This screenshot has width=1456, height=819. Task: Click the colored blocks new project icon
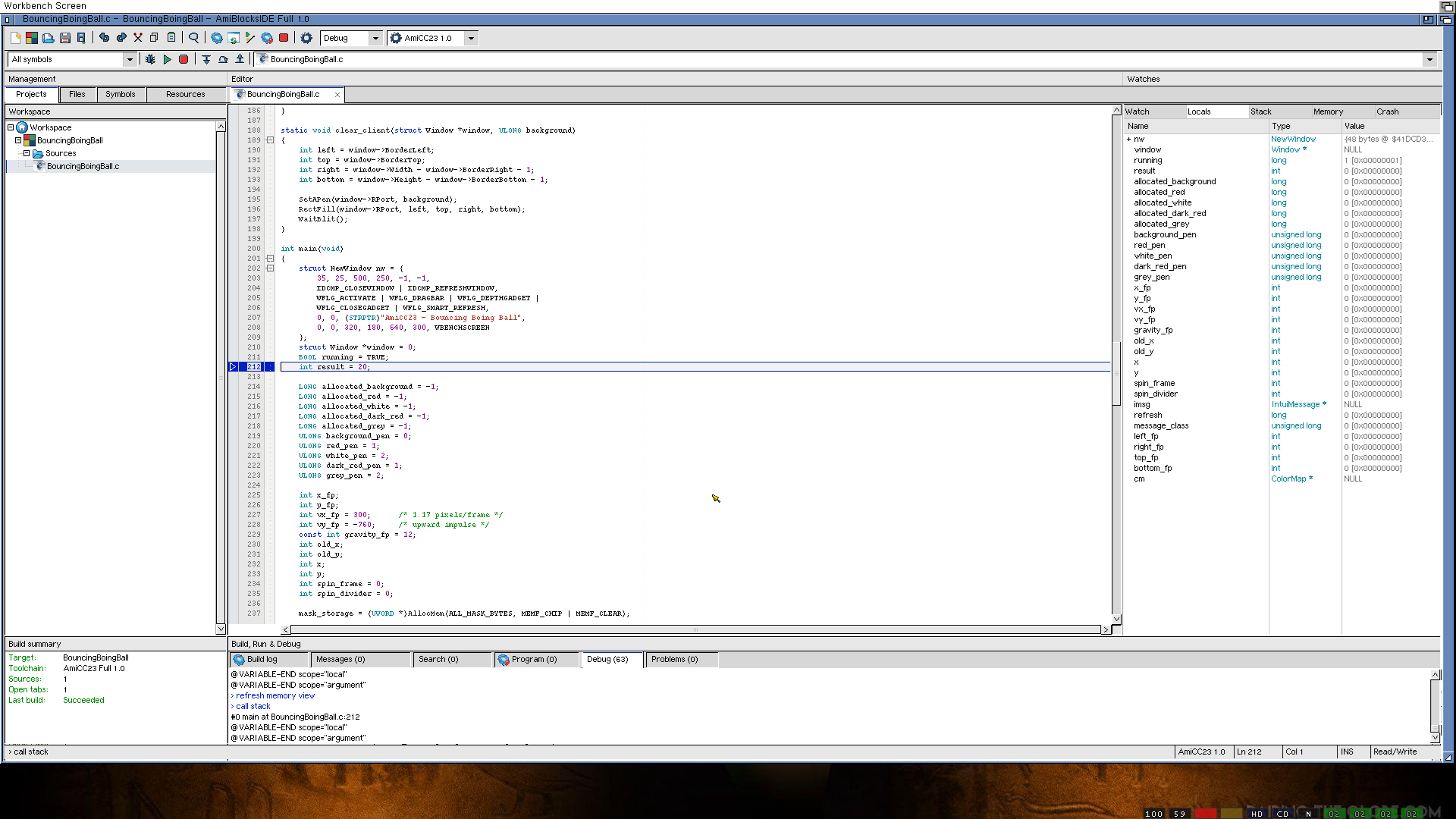pyautogui.click(x=32, y=38)
